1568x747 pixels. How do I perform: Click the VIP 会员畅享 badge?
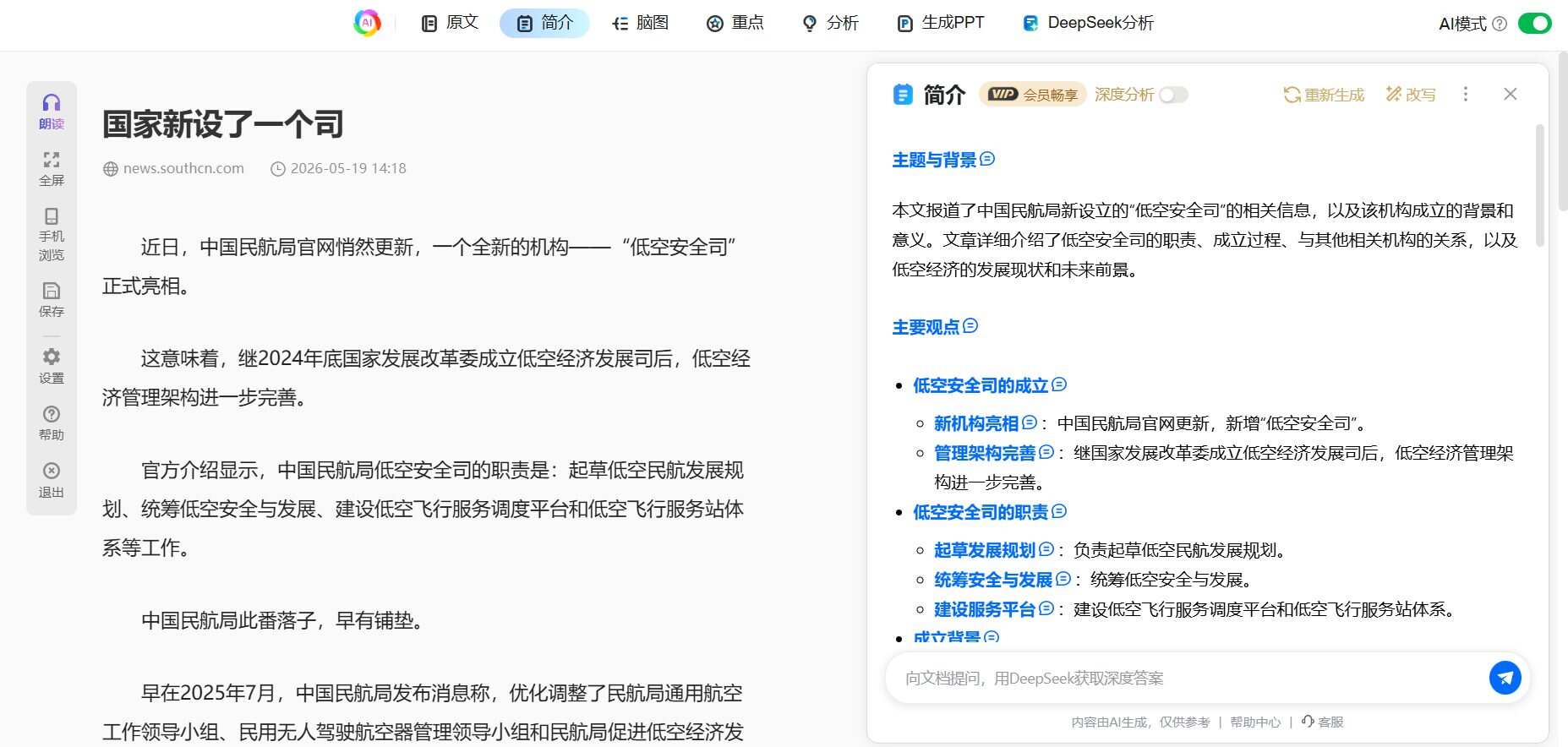1032,94
